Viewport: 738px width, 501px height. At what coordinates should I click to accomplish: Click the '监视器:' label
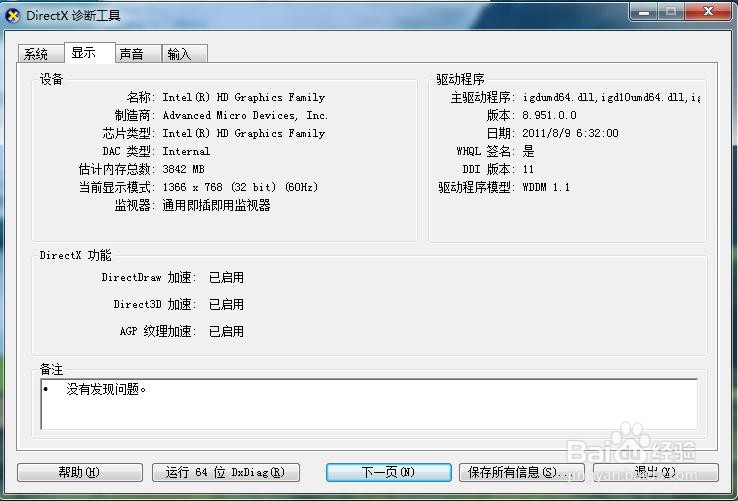click(x=135, y=205)
